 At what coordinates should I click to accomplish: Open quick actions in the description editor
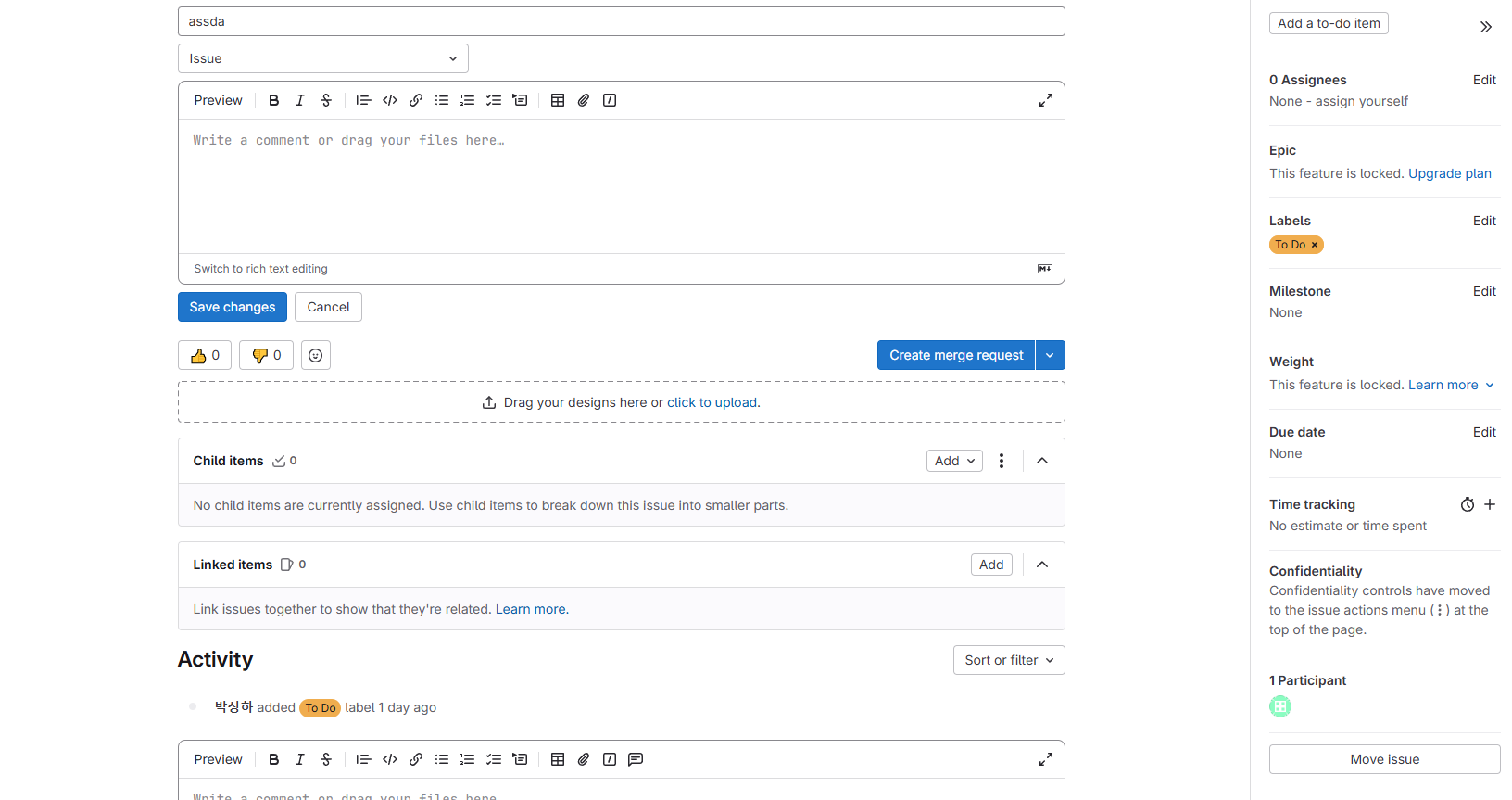(x=610, y=100)
